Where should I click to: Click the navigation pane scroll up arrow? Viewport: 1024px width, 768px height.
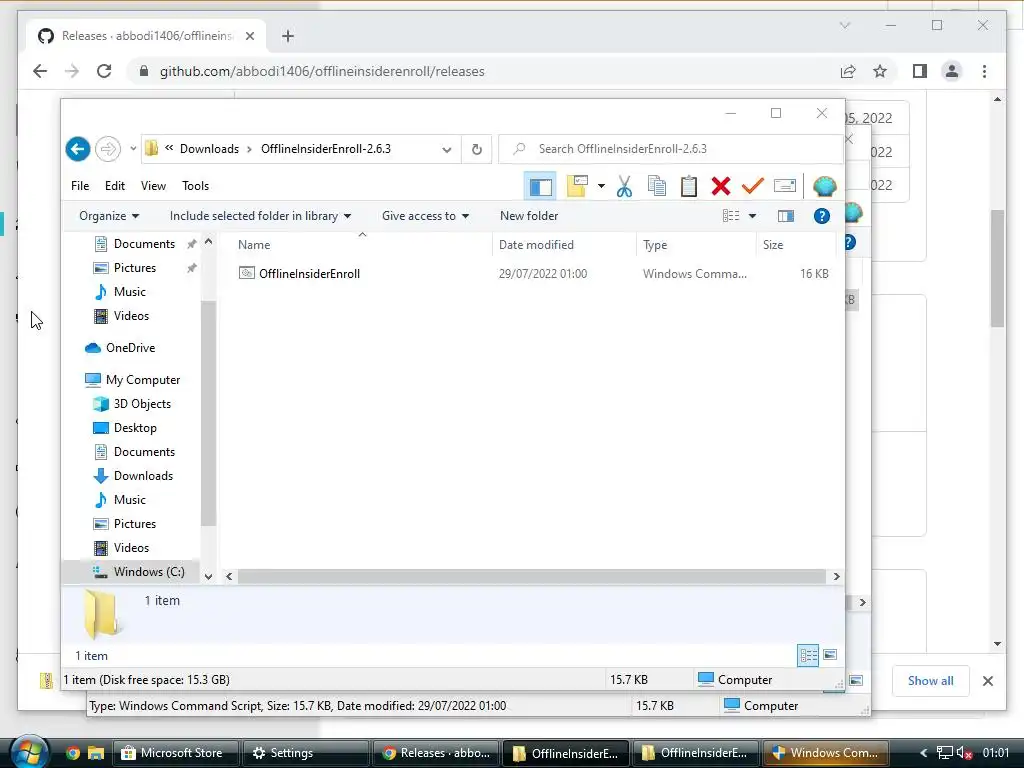[x=208, y=242]
